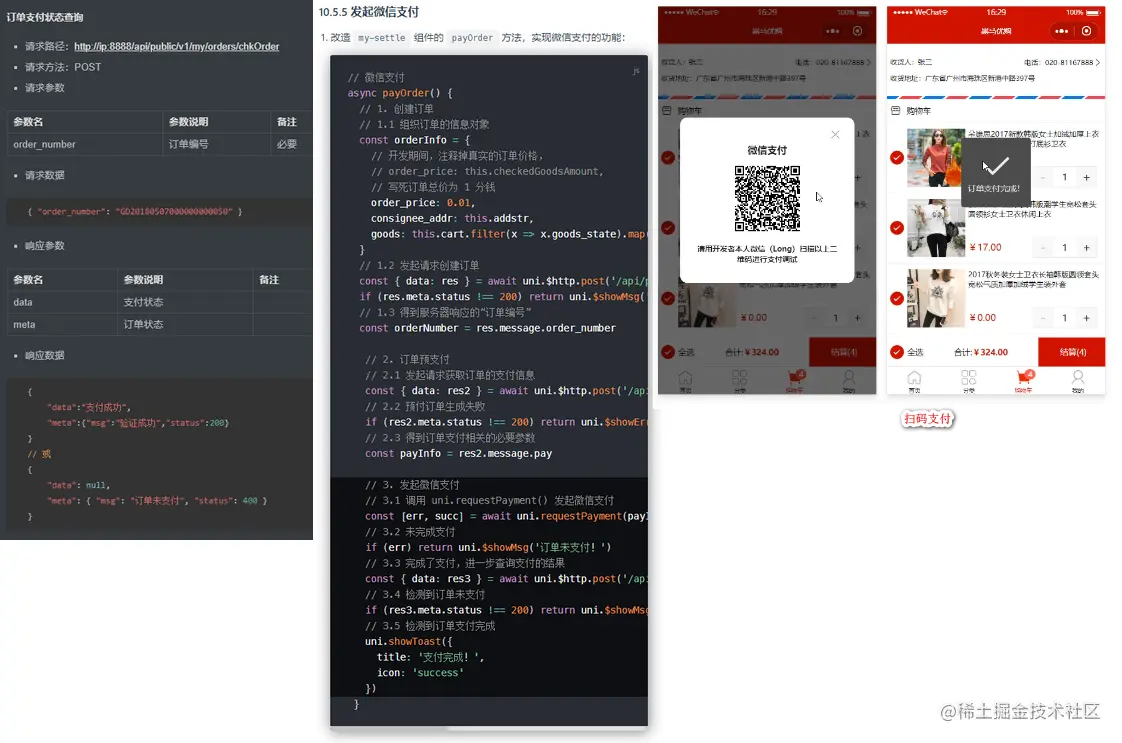Select the meta row in response parameters table
This screenshot has width=1122, height=743.
pyautogui.click(x=160, y=324)
